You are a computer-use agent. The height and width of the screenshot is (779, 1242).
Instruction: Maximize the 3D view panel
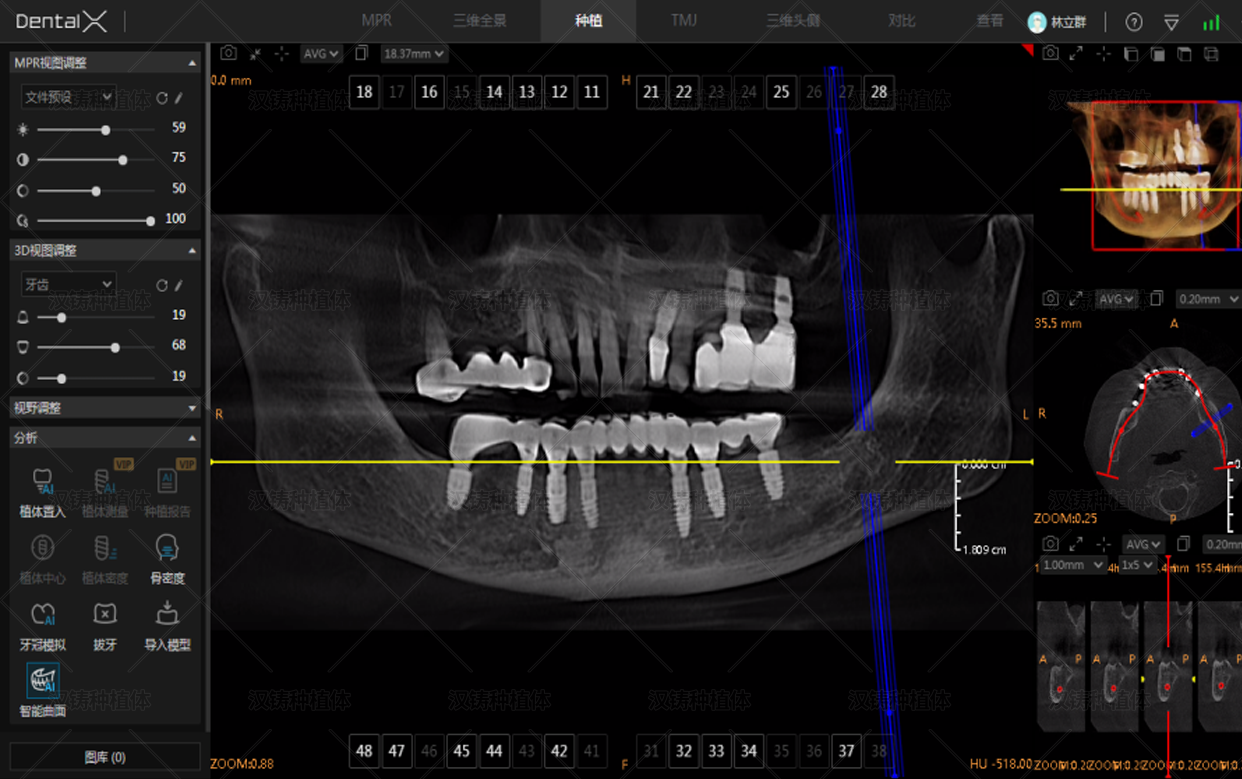tap(1076, 53)
